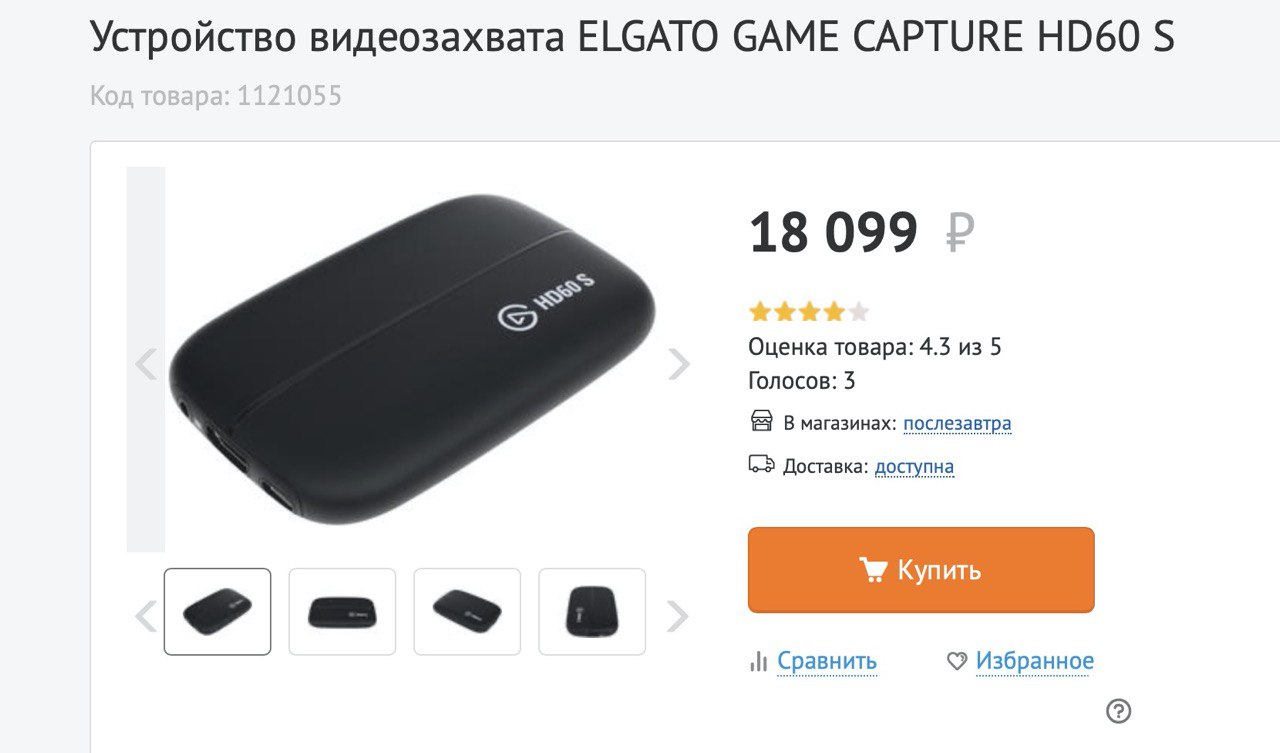Rate product using the star rating

809,312
